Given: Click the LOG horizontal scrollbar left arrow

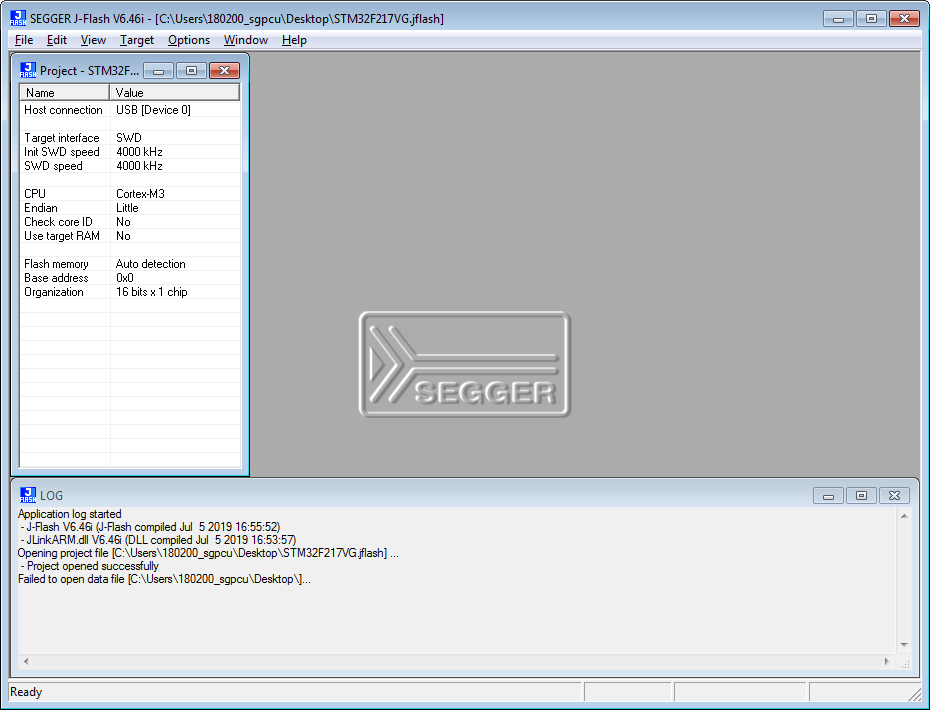Looking at the screenshot, I should [x=26, y=661].
